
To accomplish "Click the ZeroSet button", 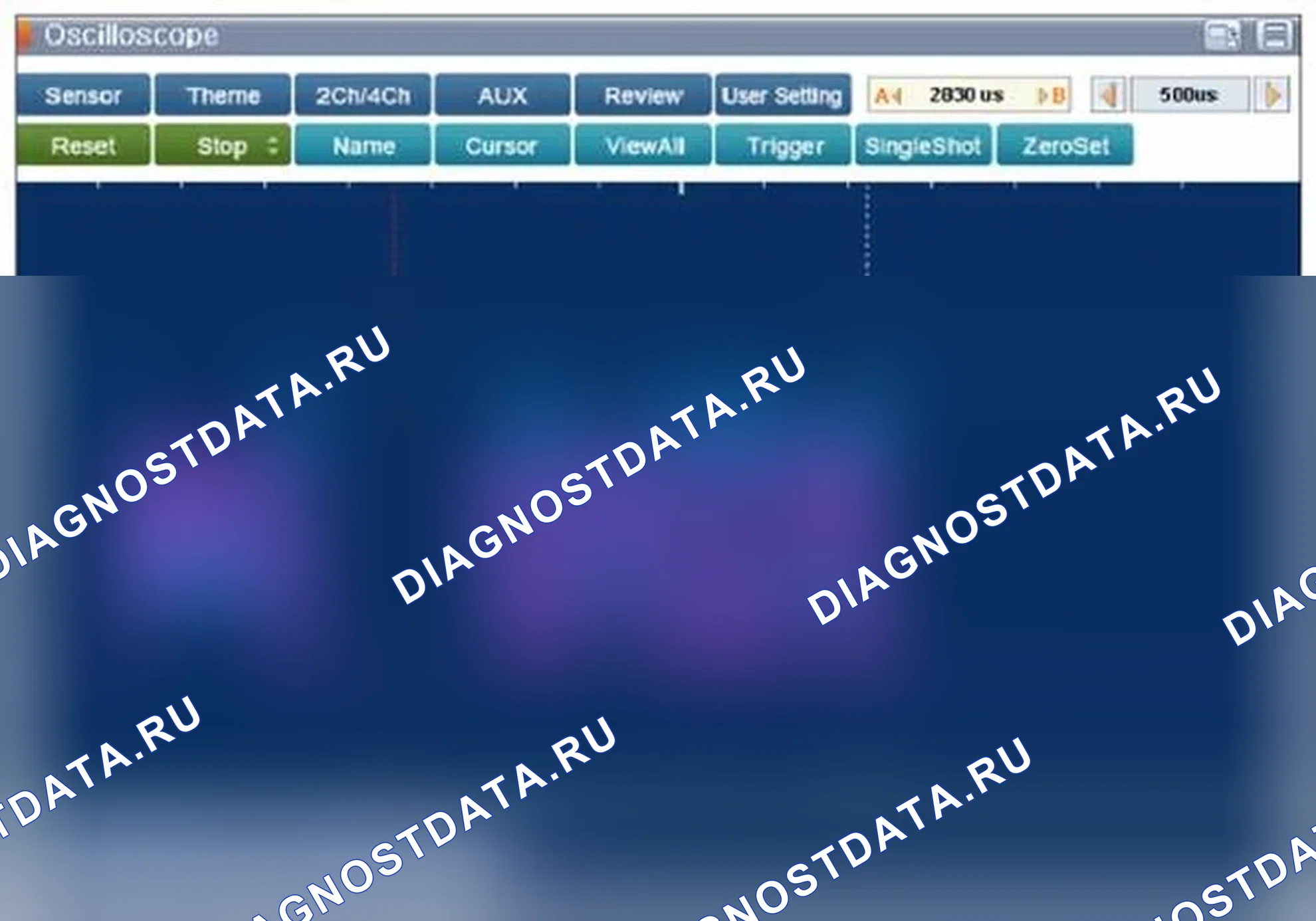I will click(1065, 146).
